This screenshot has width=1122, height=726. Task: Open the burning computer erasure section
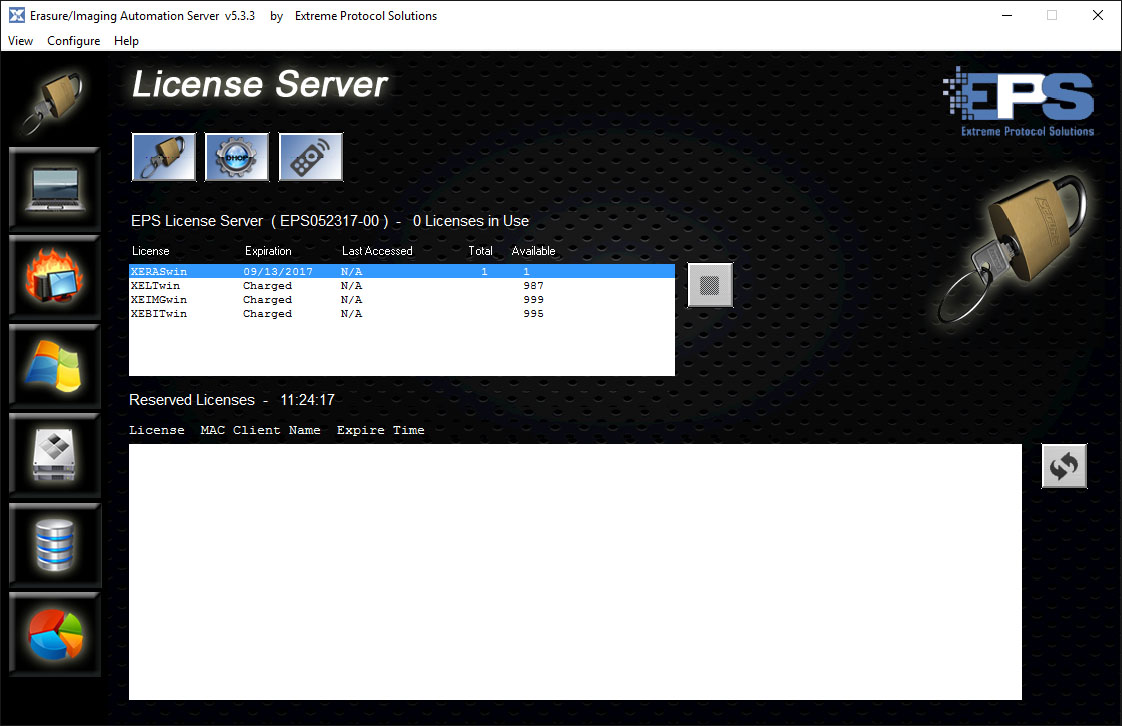[55, 278]
